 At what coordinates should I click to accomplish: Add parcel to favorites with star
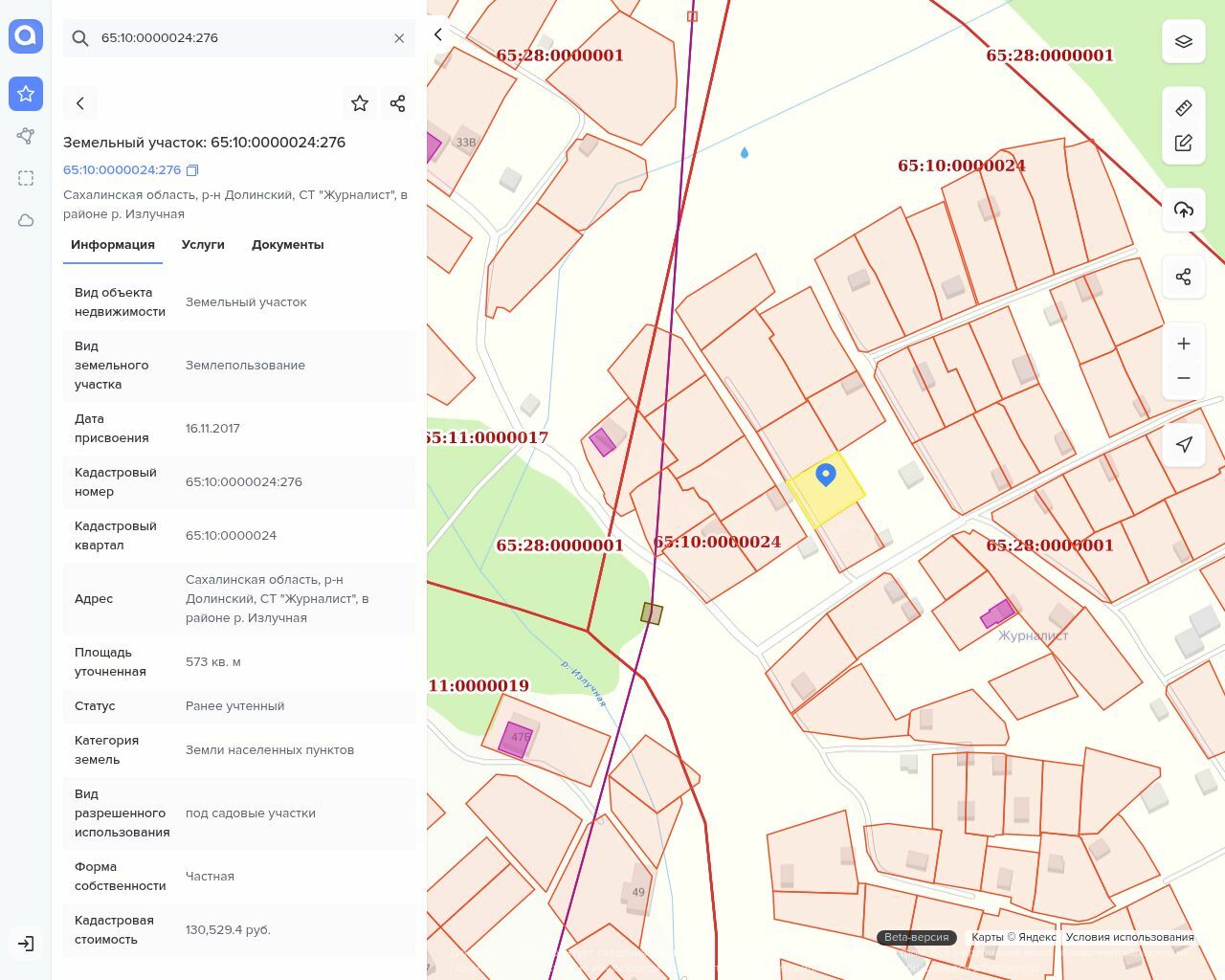[x=360, y=103]
